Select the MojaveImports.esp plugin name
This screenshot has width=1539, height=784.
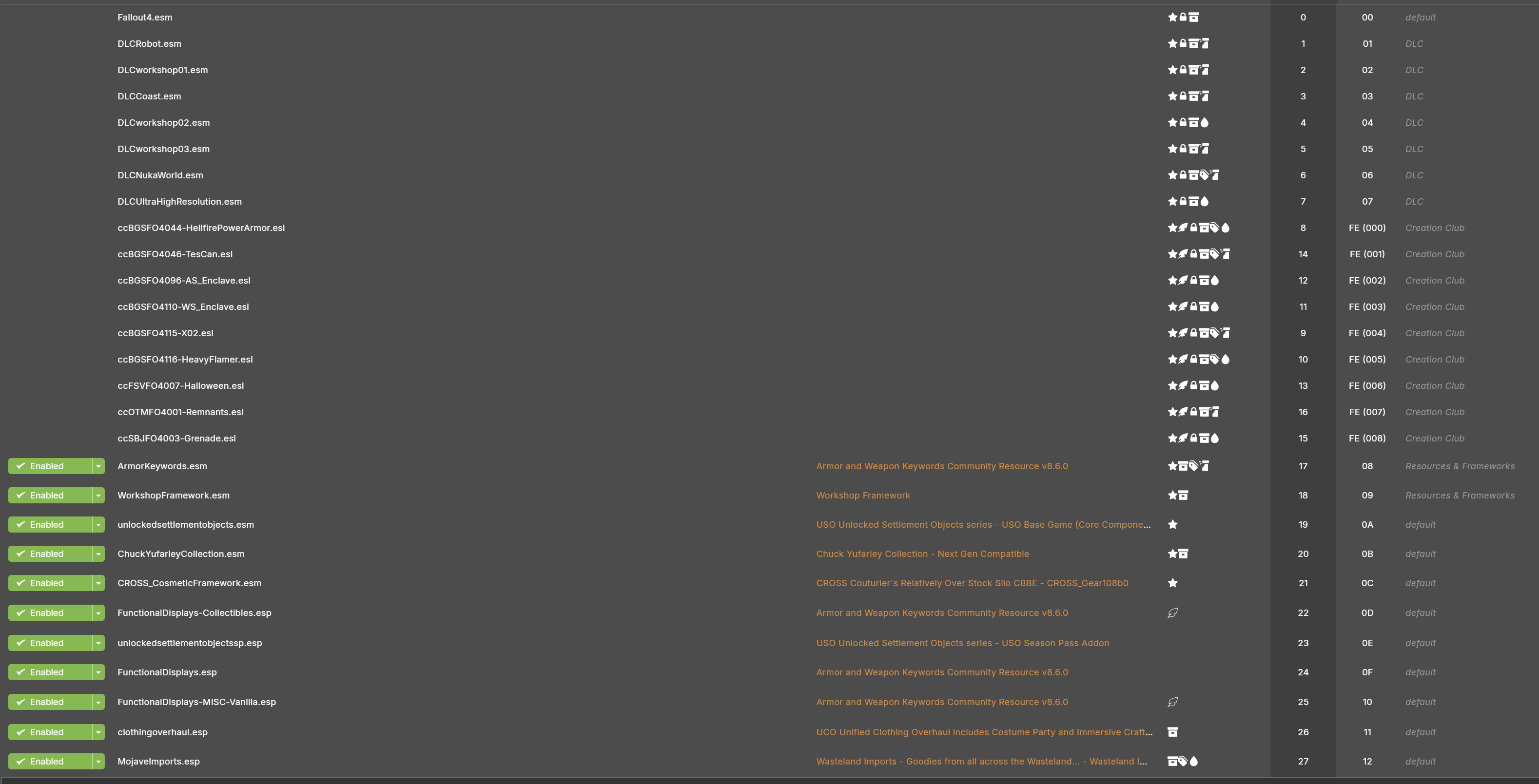(158, 761)
